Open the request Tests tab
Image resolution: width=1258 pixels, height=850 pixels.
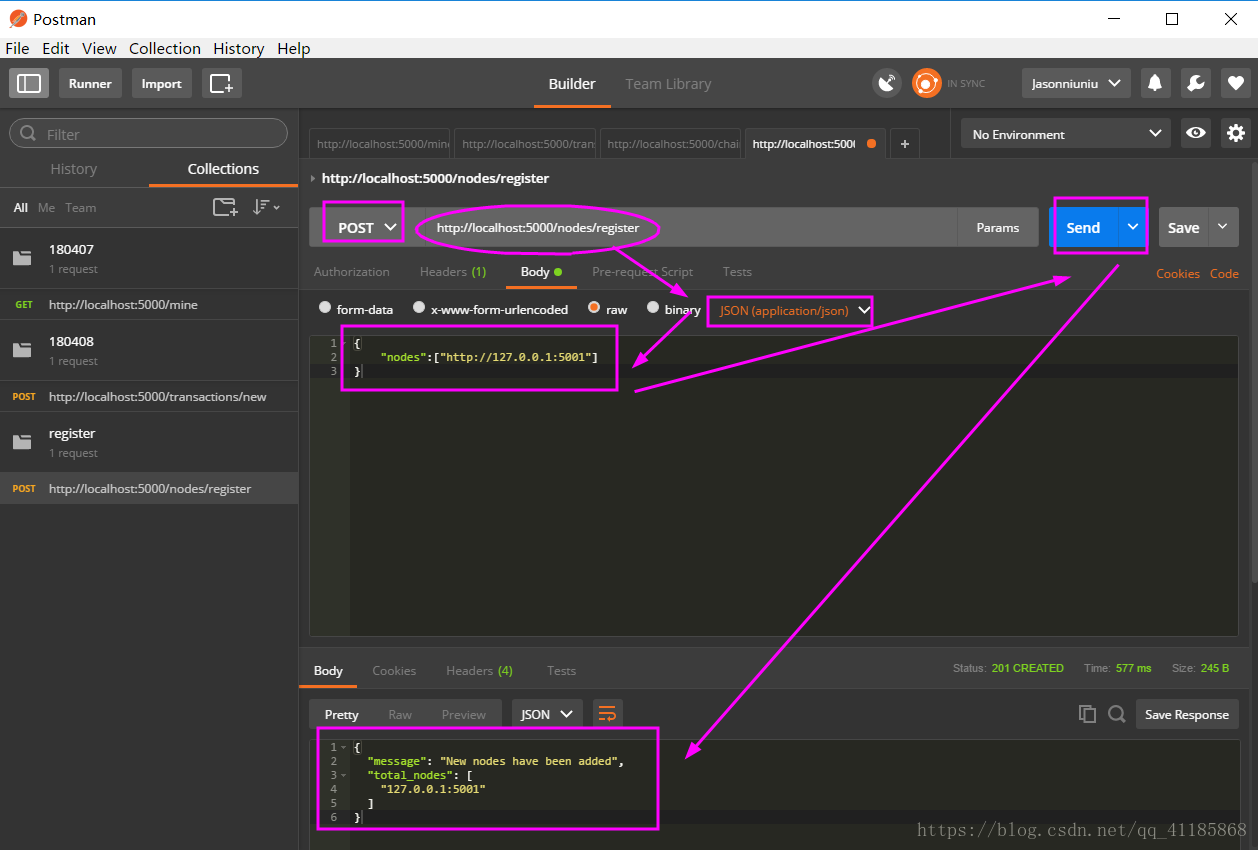[737, 272]
